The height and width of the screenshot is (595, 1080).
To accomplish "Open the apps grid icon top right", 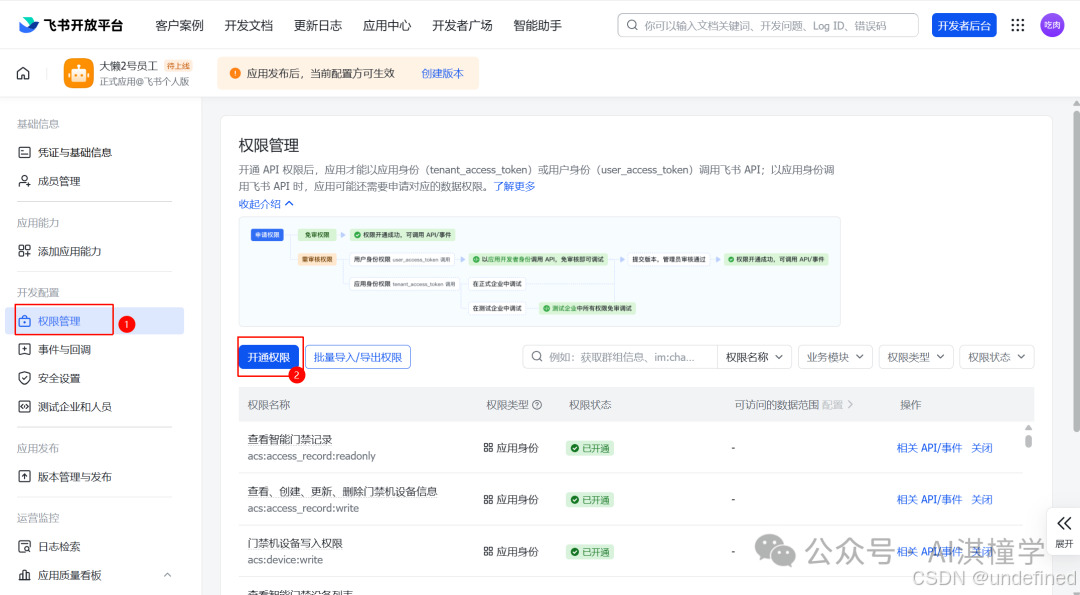I will 1017,25.
